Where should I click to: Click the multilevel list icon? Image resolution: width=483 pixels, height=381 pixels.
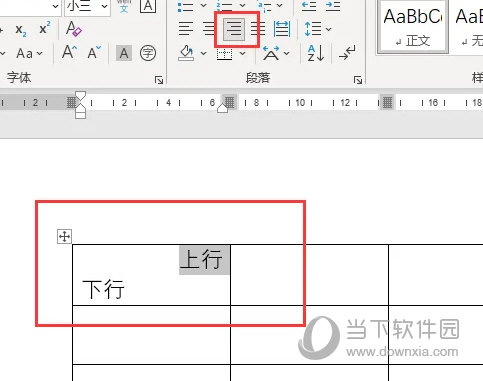(x=264, y=6)
